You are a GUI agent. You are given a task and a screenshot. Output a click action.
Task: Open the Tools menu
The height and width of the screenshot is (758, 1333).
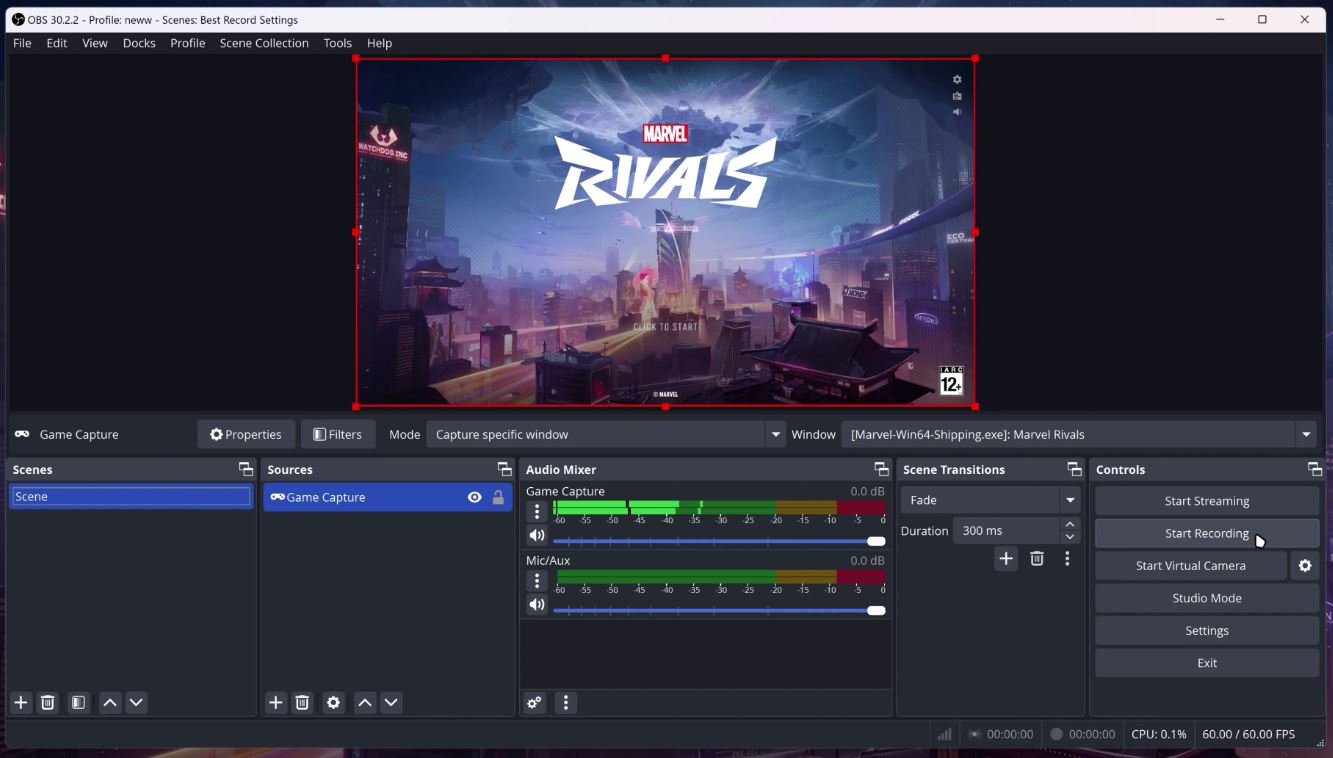coord(337,43)
